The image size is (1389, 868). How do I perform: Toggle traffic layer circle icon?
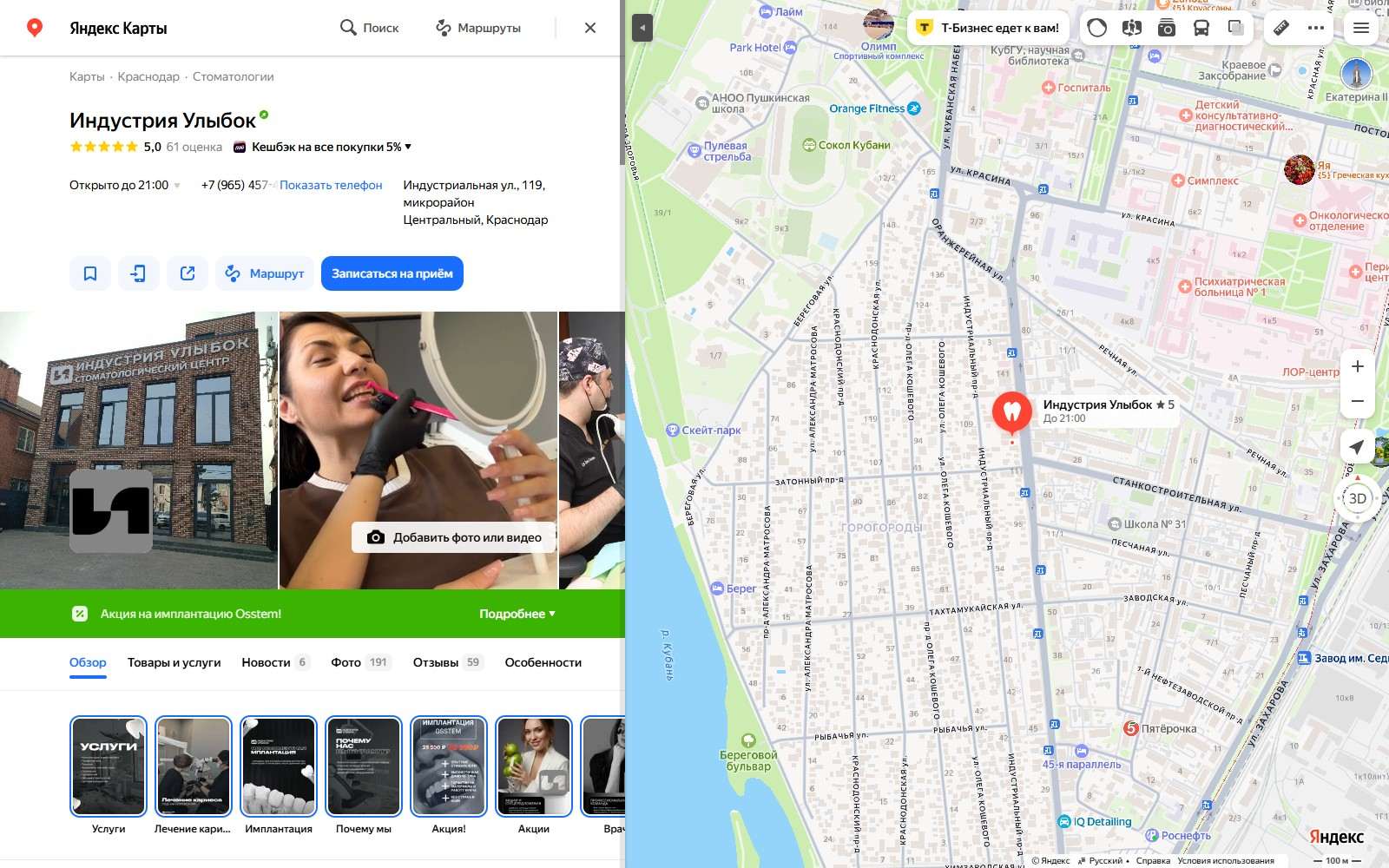tap(1097, 28)
